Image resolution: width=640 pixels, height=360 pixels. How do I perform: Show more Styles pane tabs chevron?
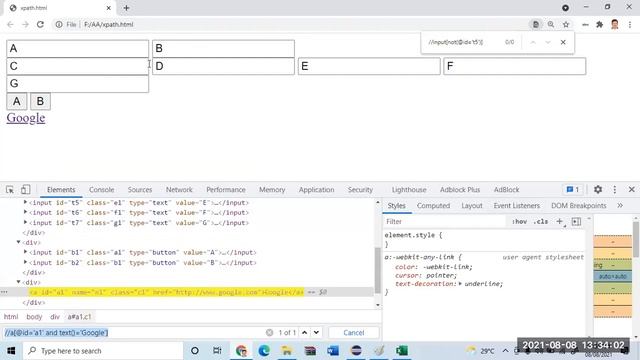[x=620, y=205]
